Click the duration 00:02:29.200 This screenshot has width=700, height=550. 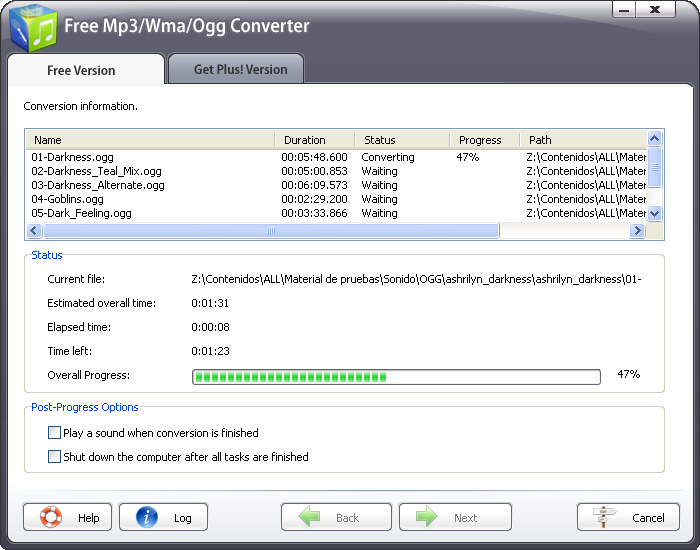[314, 199]
